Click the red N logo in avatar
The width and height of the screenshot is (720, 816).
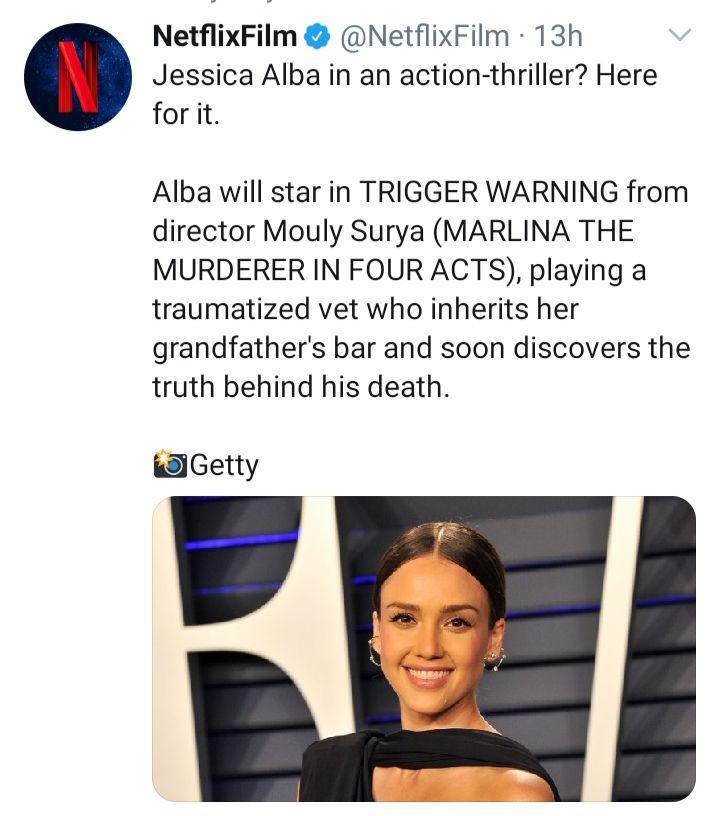pyautogui.click(x=78, y=77)
